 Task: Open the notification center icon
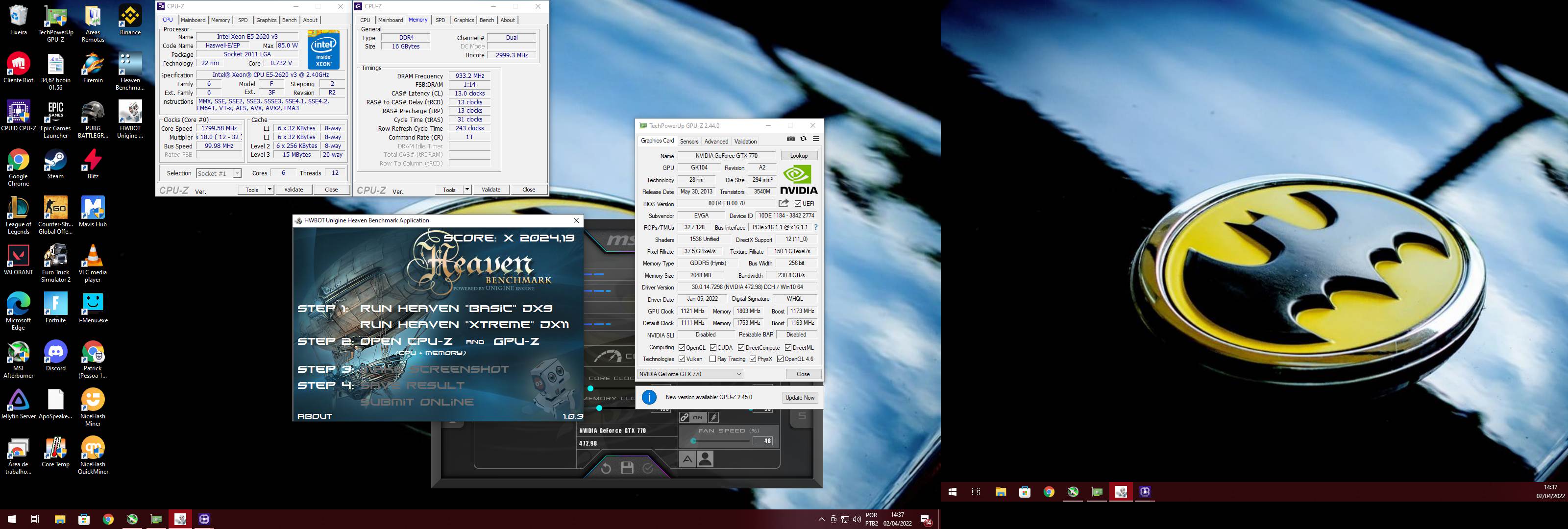925,520
